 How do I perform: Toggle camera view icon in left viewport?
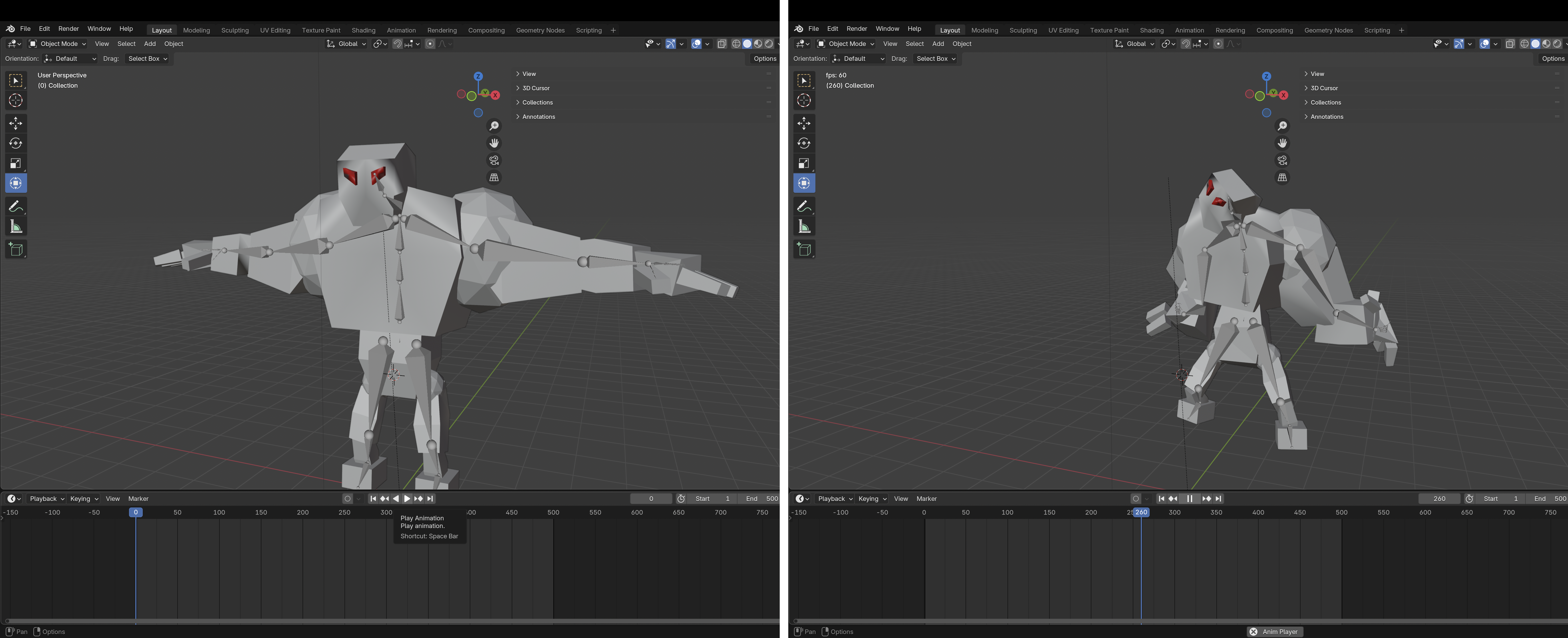(x=494, y=160)
